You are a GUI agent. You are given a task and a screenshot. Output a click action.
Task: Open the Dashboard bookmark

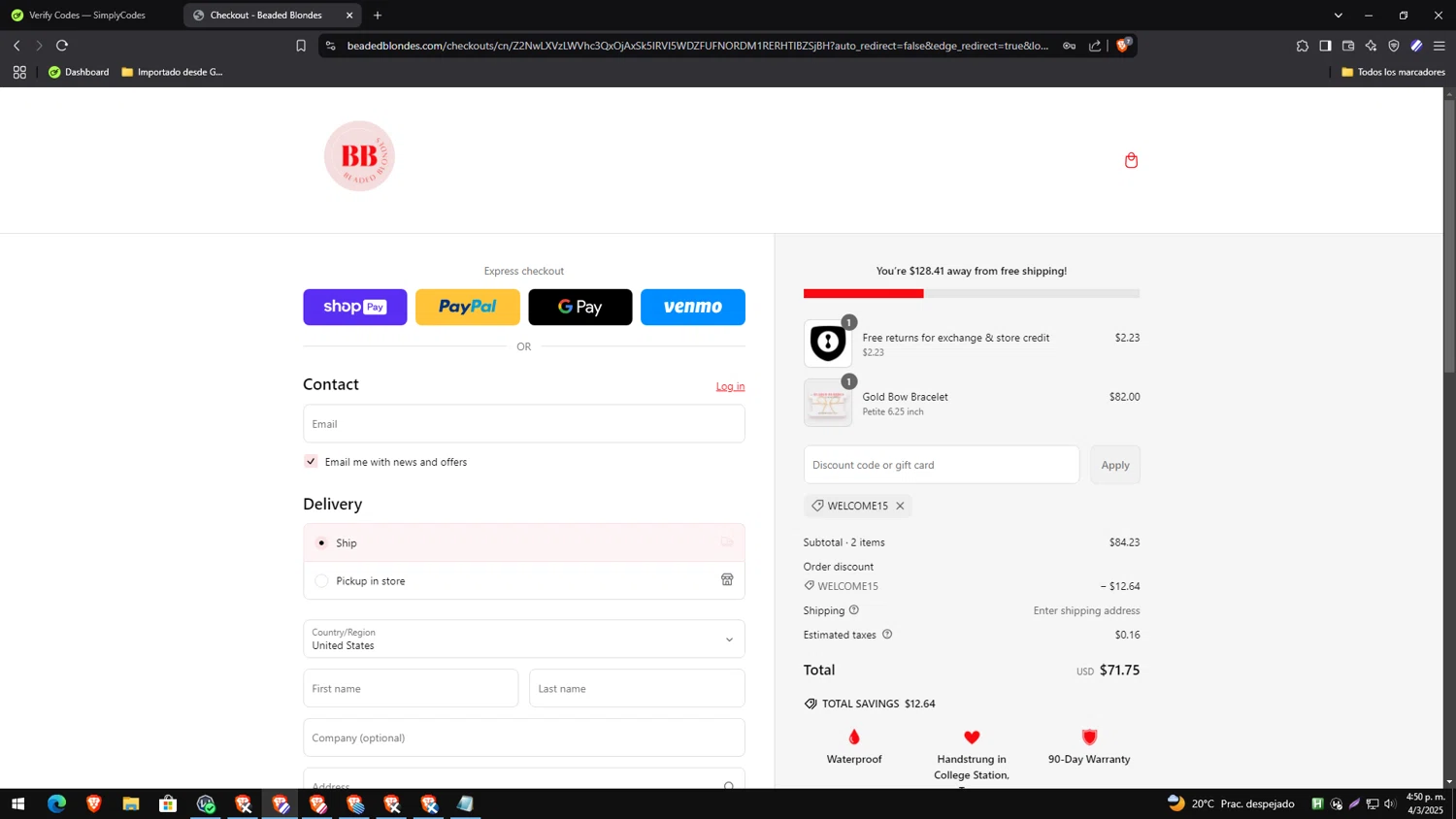coord(79,72)
